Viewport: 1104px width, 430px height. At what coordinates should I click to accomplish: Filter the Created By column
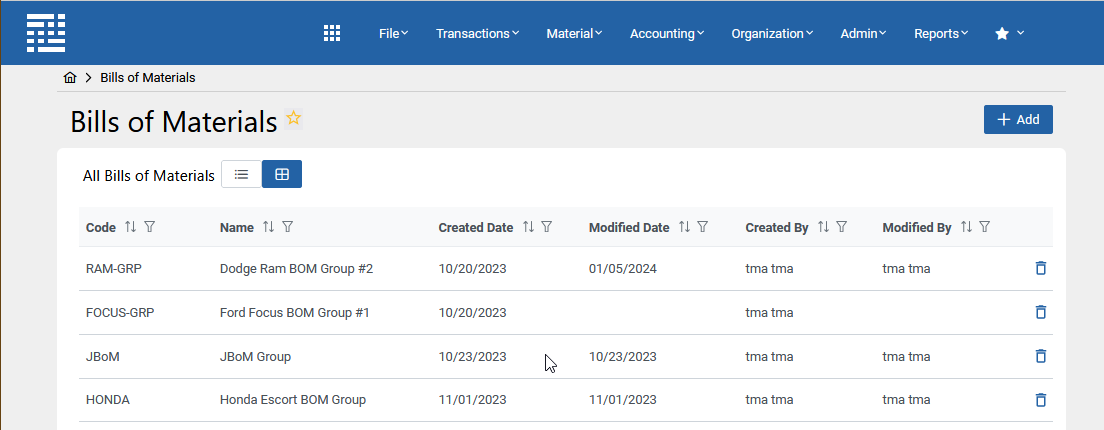pos(841,227)
